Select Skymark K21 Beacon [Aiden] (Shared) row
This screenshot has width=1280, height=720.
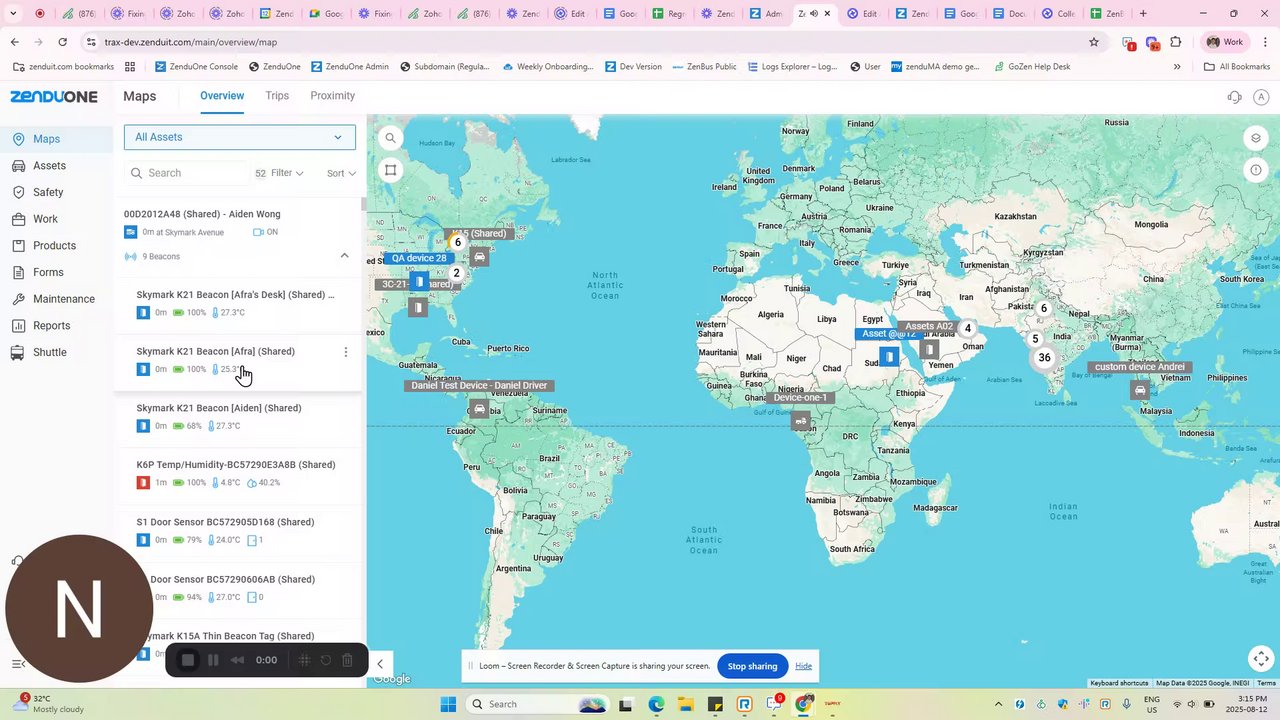pyautogui.click(x=238, y=417)
